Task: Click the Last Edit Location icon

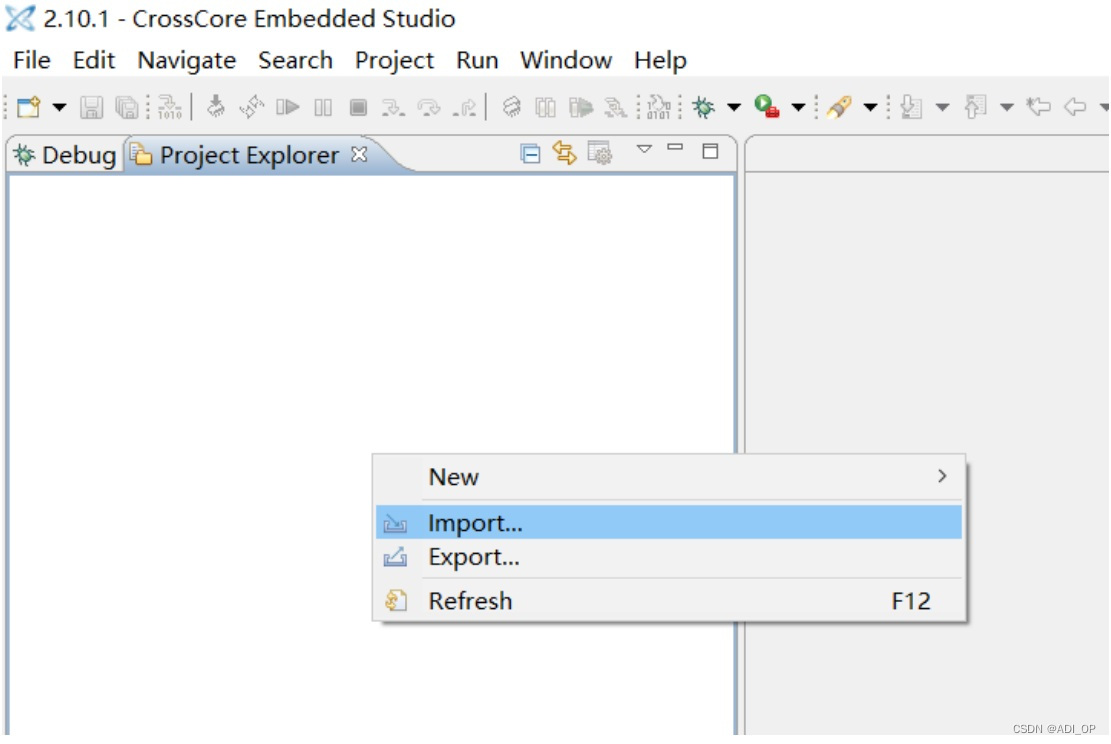Action: [x=1039, y=107]
